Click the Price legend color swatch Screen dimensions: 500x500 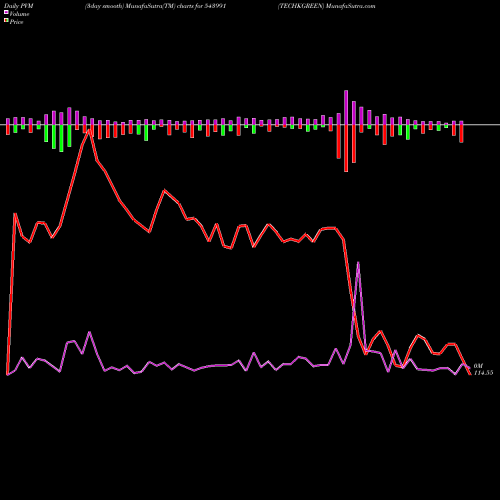(x=6, y=21)
